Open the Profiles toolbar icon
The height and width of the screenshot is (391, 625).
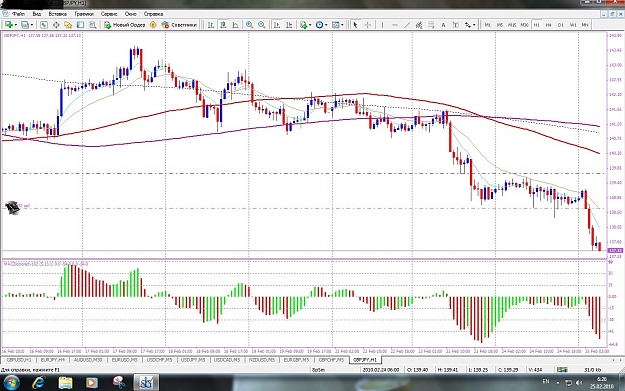pyautogui.click(x=25, y=25)
